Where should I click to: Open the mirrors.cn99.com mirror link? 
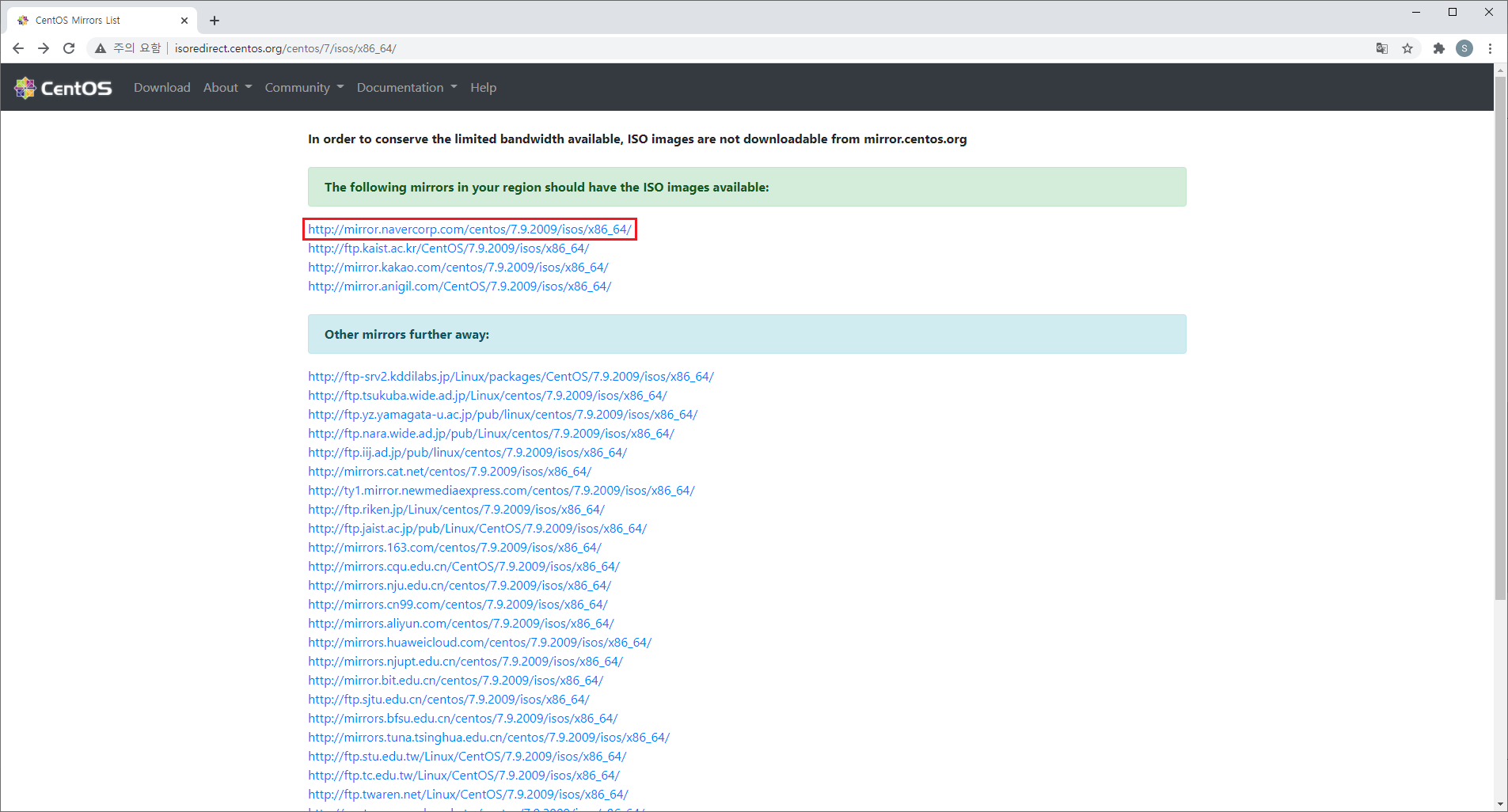tap(458, 605)
